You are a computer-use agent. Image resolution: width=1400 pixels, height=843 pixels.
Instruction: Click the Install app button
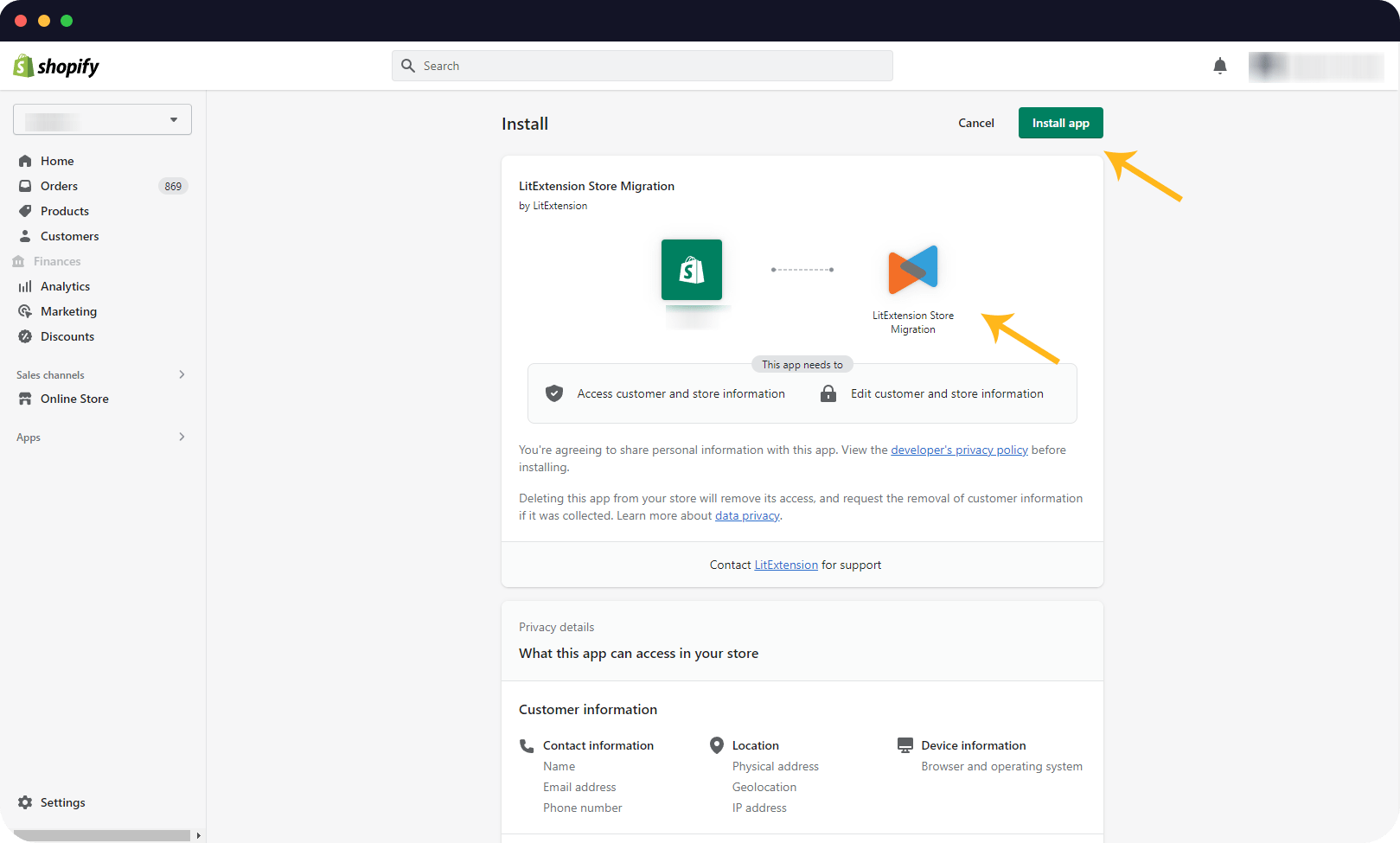[x=1061, y=123]
